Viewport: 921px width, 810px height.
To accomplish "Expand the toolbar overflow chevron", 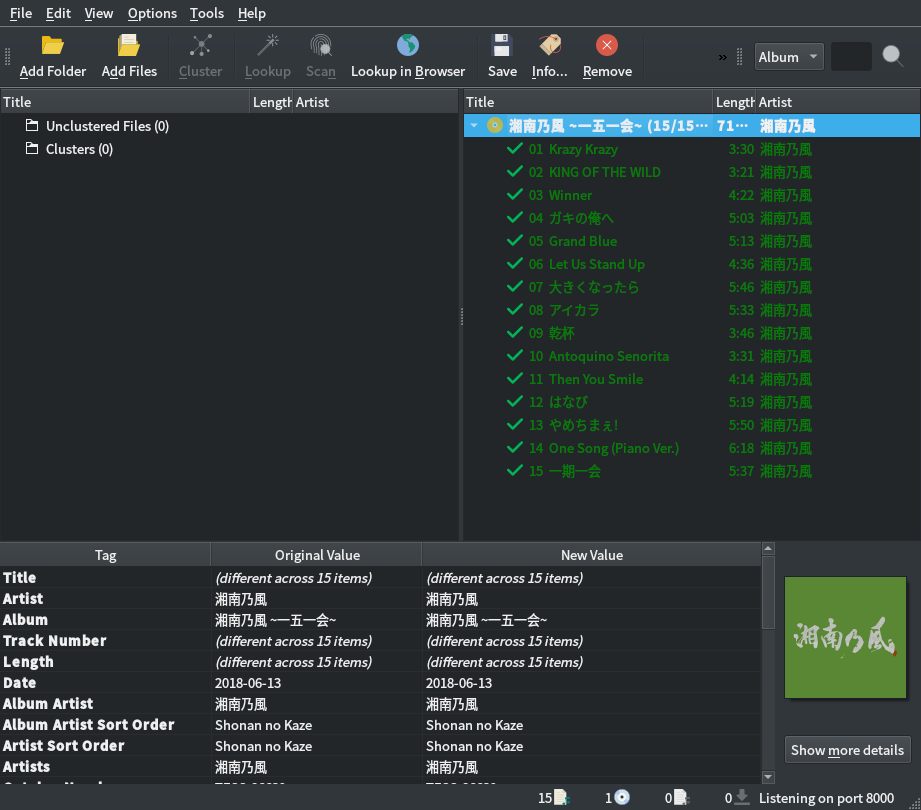I will pos(722,57).
